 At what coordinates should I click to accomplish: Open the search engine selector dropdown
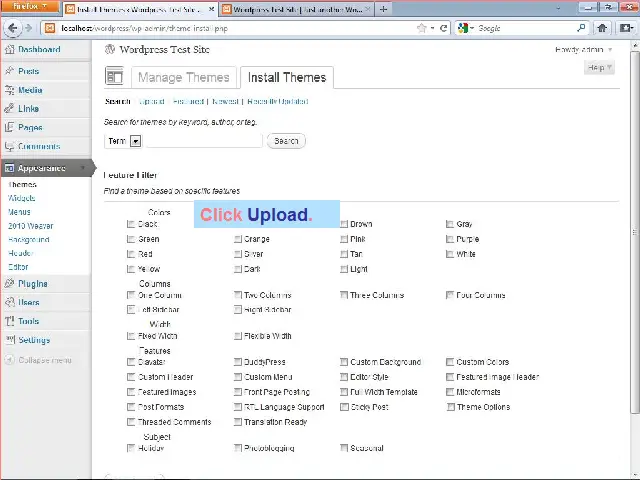coord(466,28)
